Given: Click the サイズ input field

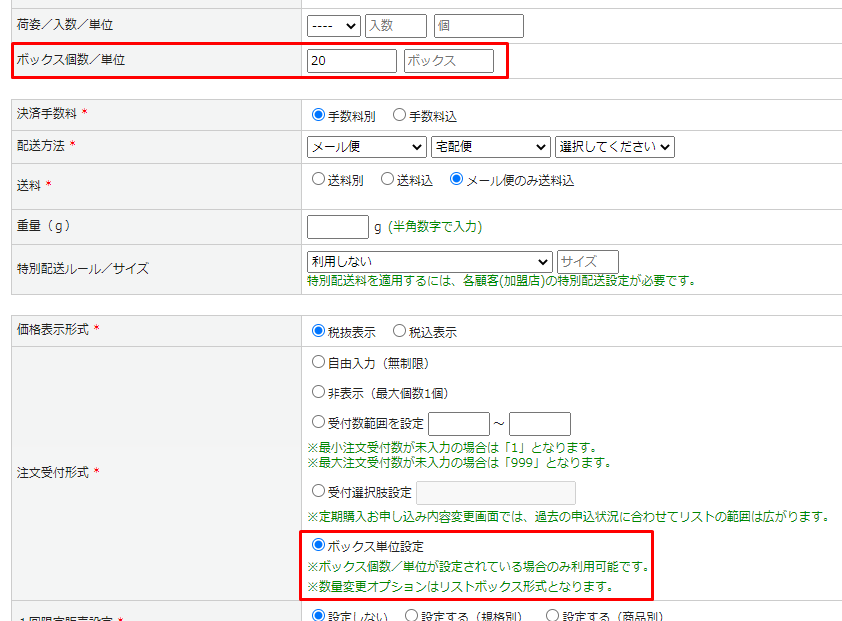Looking at the screenshot, I should click(x=587, y=261).
